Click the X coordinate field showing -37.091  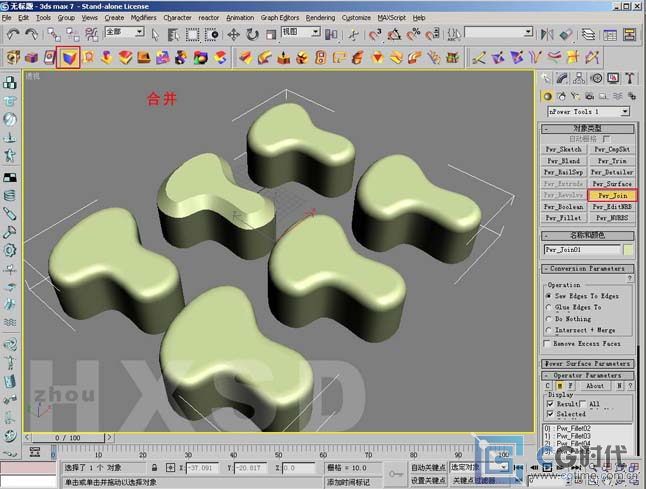(203, 468)
